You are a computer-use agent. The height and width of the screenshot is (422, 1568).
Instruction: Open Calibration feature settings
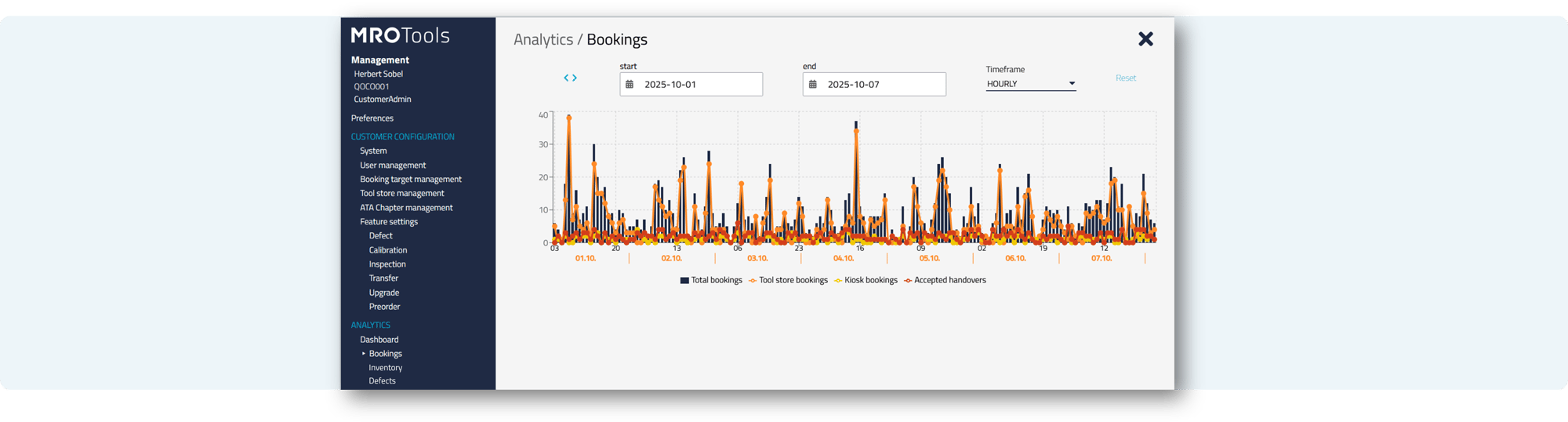point(388,250)
